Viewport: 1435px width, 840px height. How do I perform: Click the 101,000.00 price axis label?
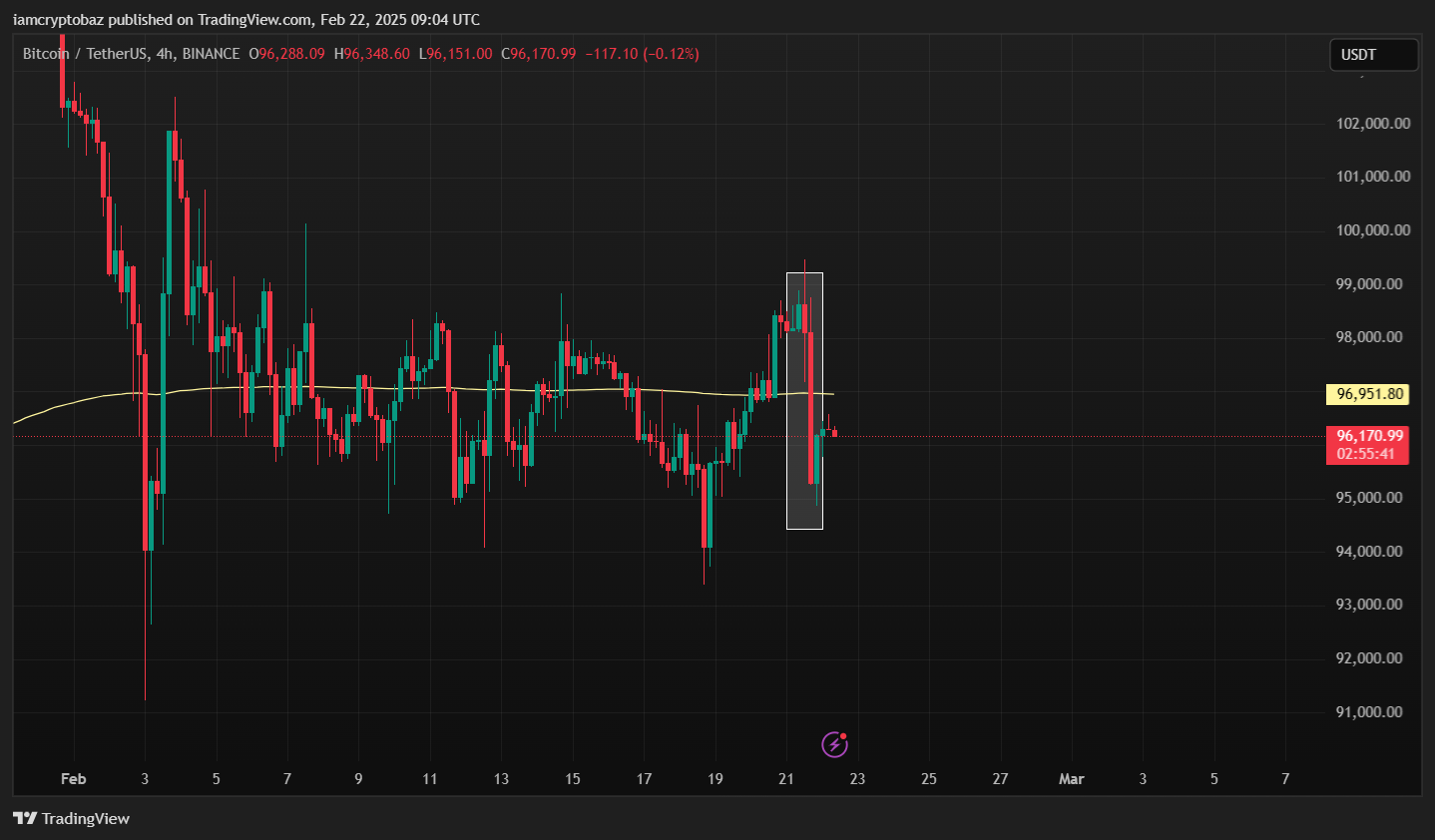(x=1373, y=177)
